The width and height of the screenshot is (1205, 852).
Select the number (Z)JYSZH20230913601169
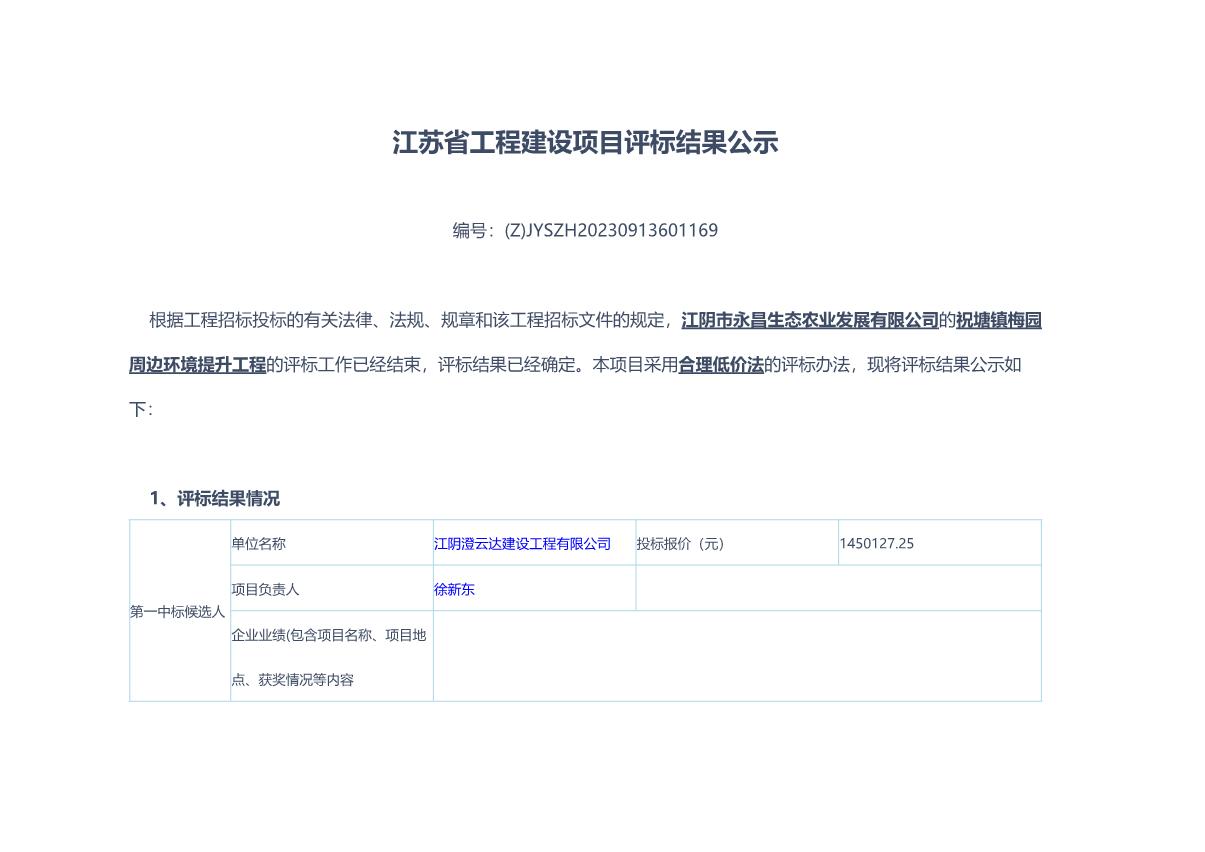coord(611,231)
